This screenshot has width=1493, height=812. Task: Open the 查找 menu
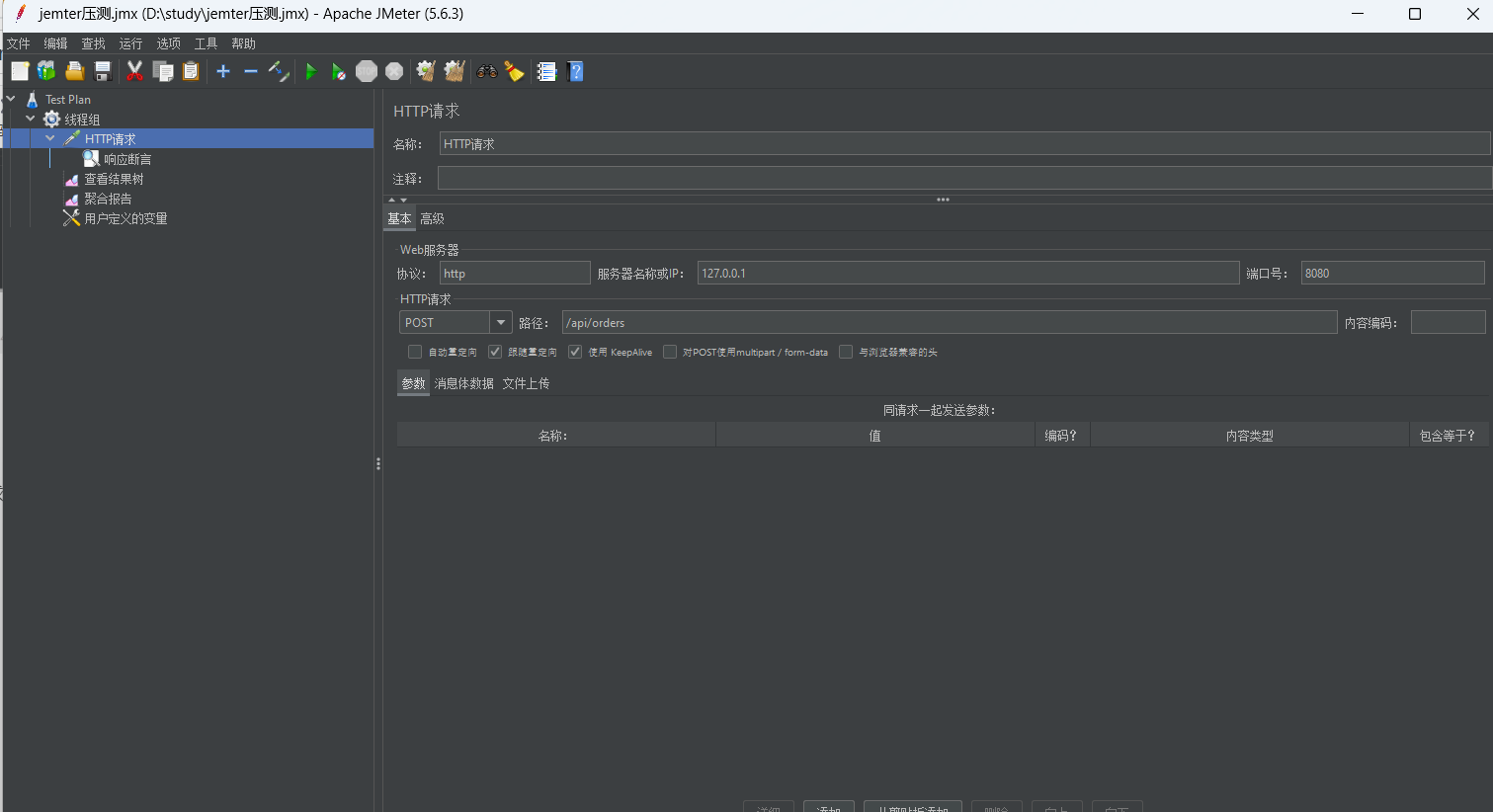tap(94, 43)
